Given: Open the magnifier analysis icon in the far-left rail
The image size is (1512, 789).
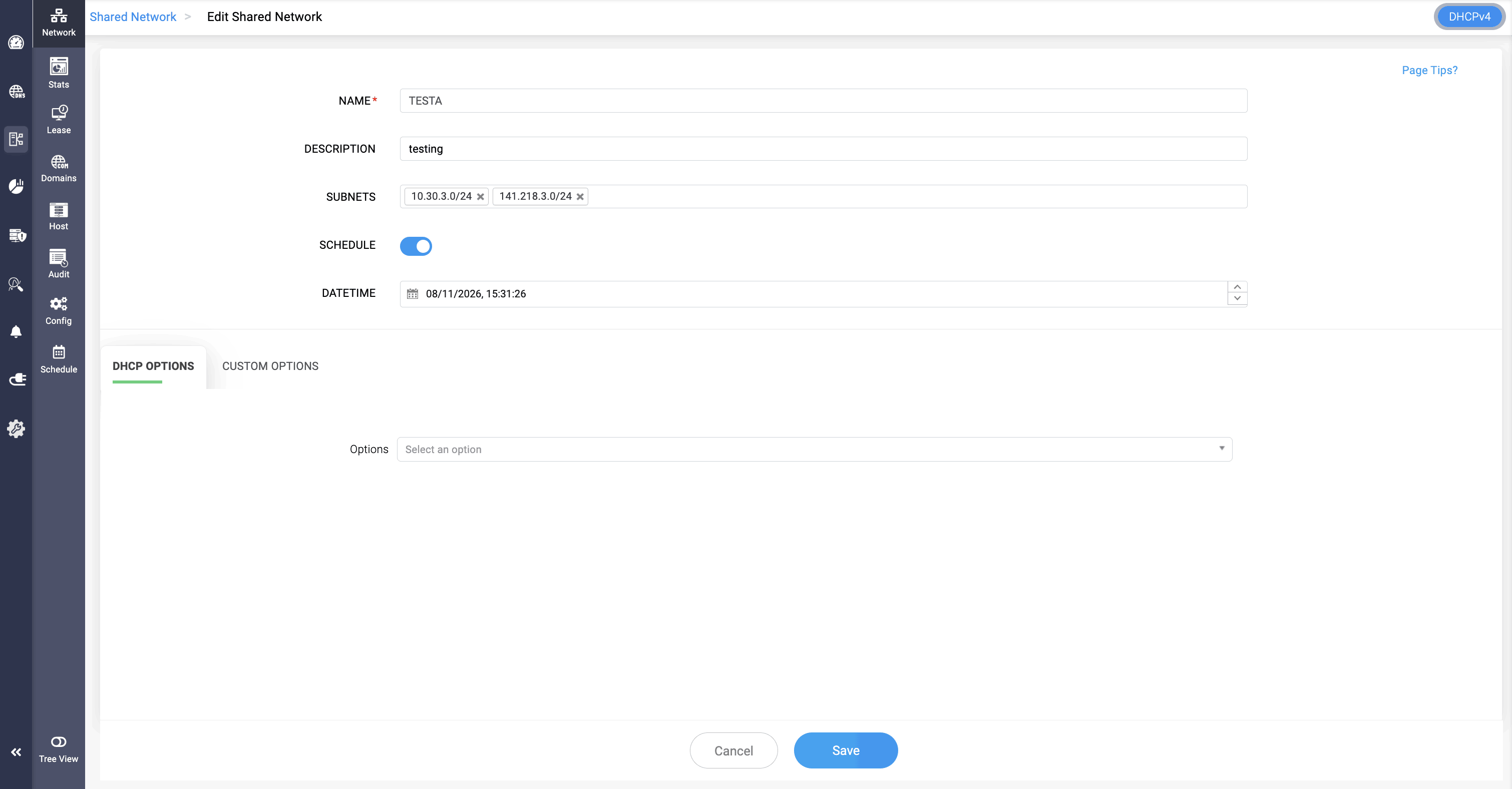Looking at the screenshot, I should 16,284.
